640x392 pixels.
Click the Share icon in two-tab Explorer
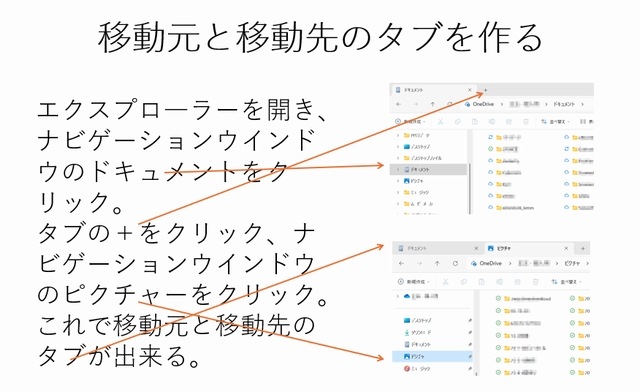(517, 282)
